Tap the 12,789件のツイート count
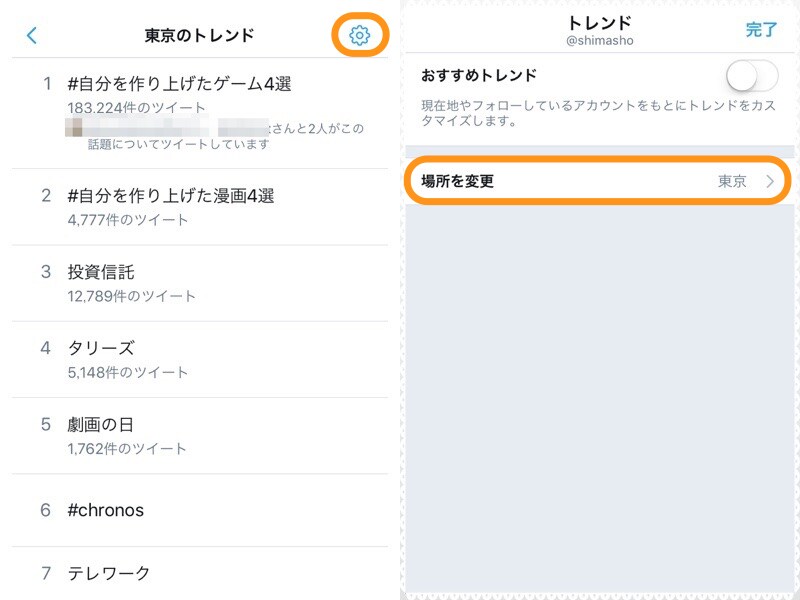The width and height of the screenshot is (800, 600). (x=132, y=296)
